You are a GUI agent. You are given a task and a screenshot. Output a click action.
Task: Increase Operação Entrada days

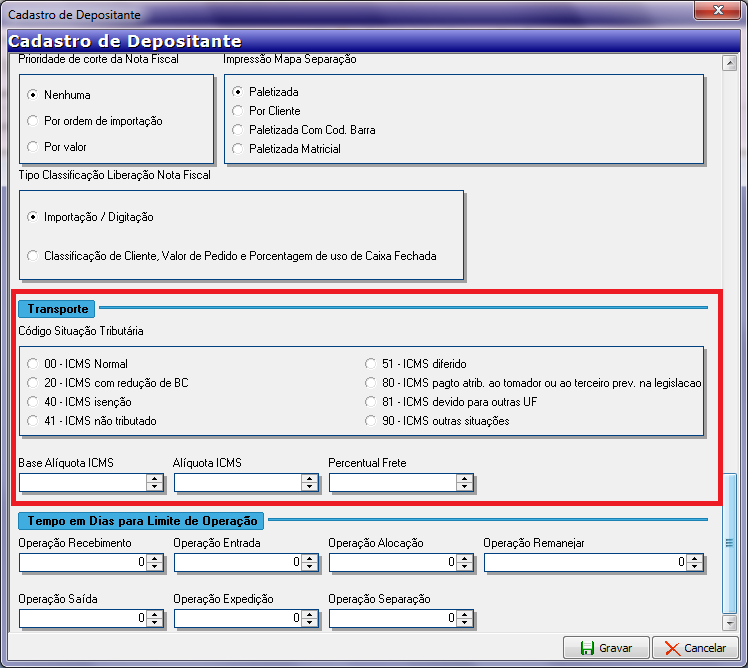pyautogui.click(x=310, y=559)
